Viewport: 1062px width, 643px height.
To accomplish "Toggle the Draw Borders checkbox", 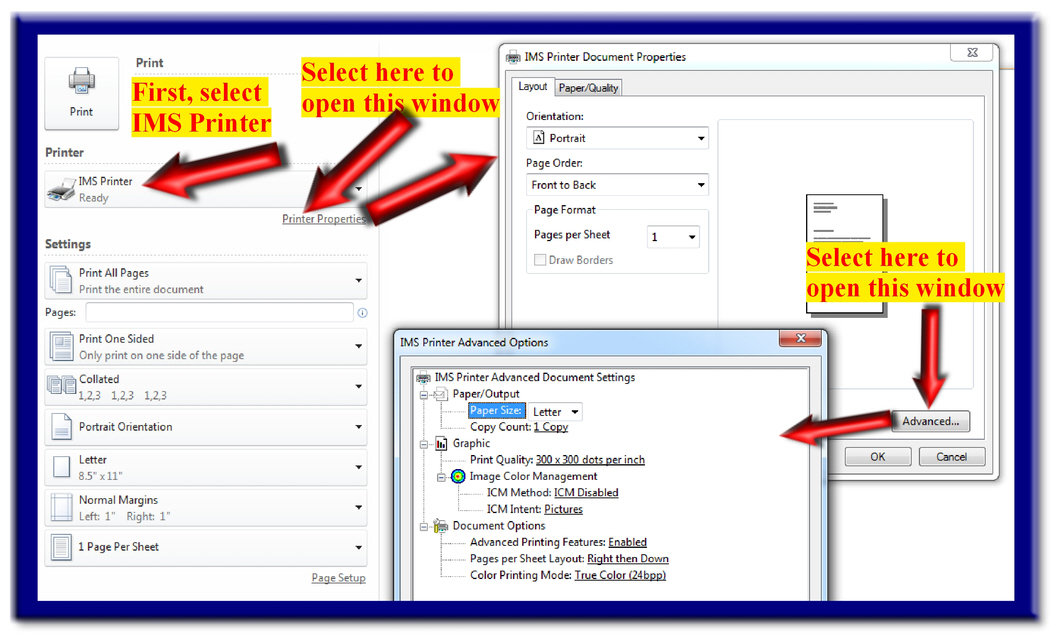I will click(540, 260).
